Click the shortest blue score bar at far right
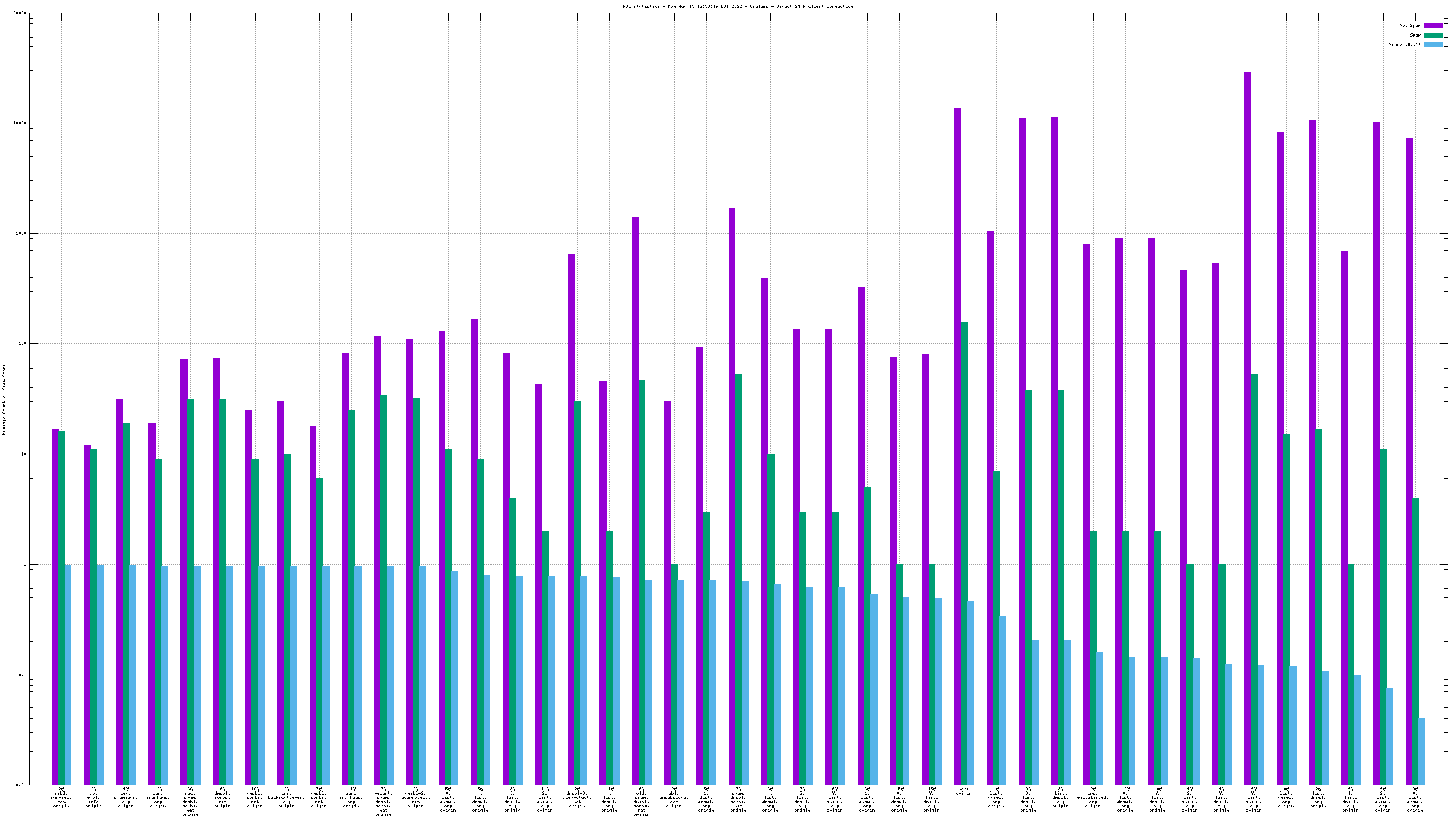The height and width of the screenshot is (819, 1456). point(1422,751)
